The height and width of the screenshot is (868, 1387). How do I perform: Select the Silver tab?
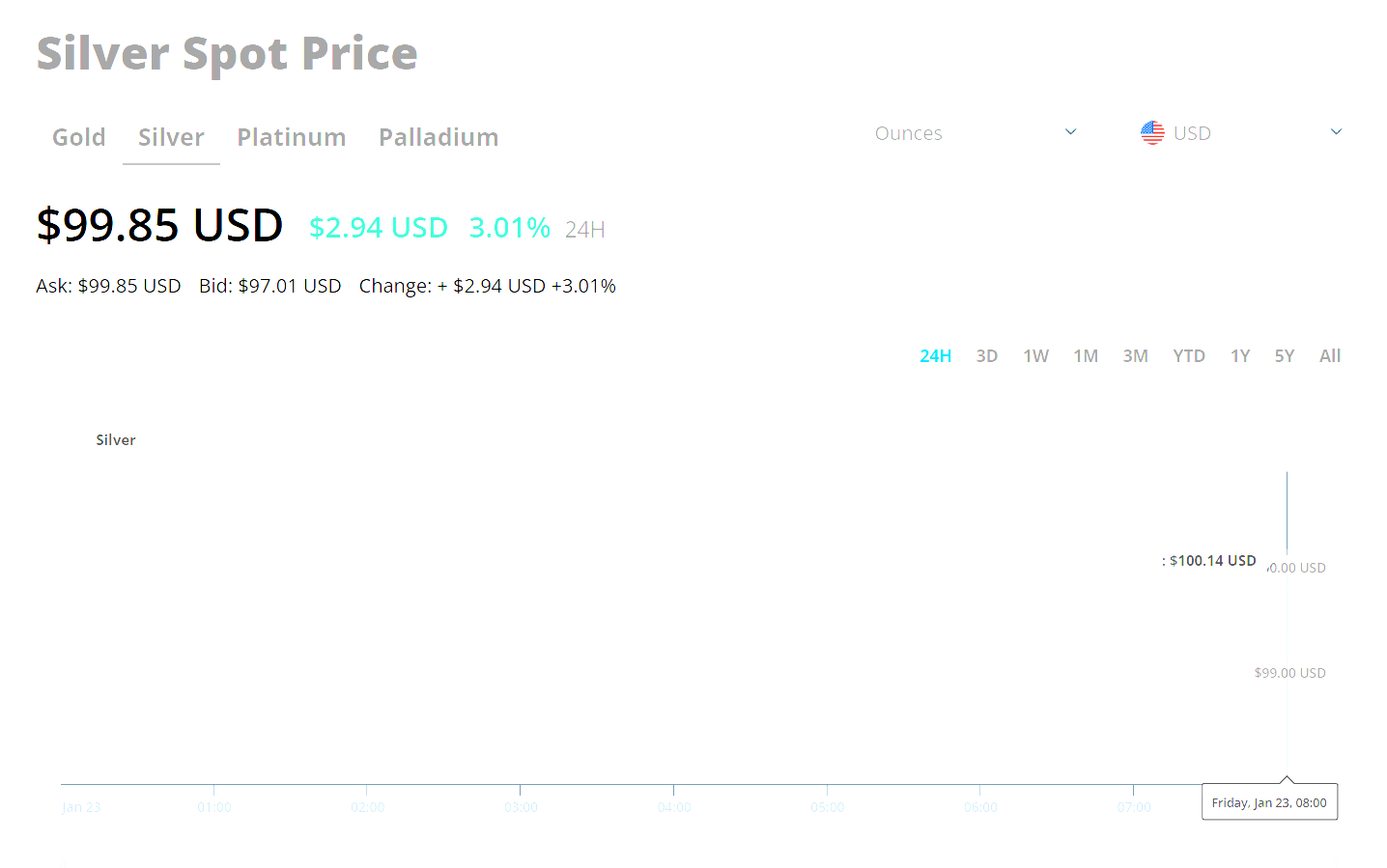tap(171, 137)
